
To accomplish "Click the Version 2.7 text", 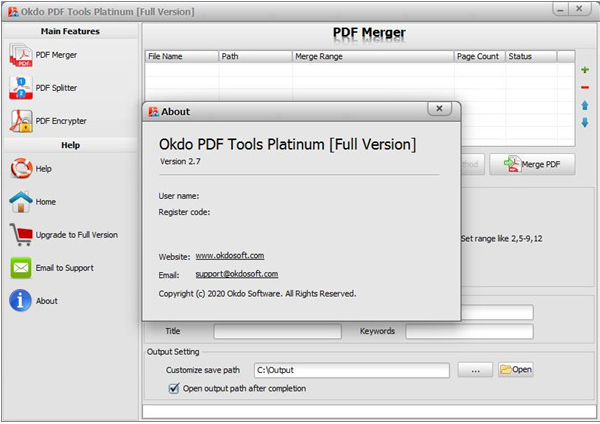I will click(180, 161).
